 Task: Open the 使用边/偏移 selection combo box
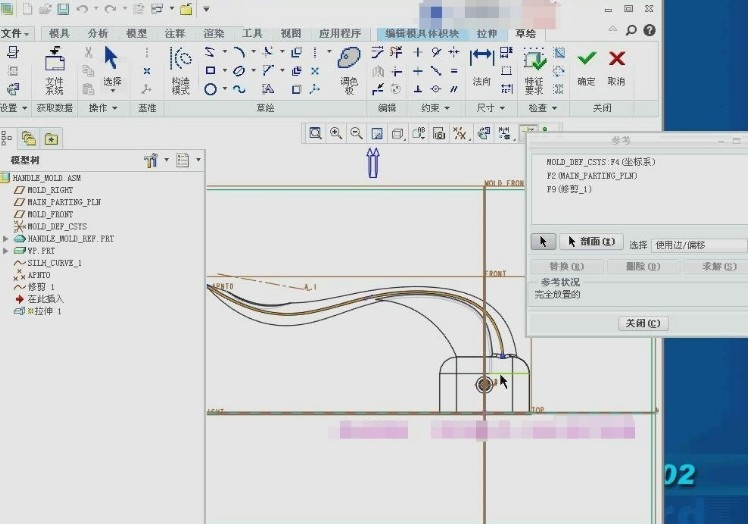(699, 245)
